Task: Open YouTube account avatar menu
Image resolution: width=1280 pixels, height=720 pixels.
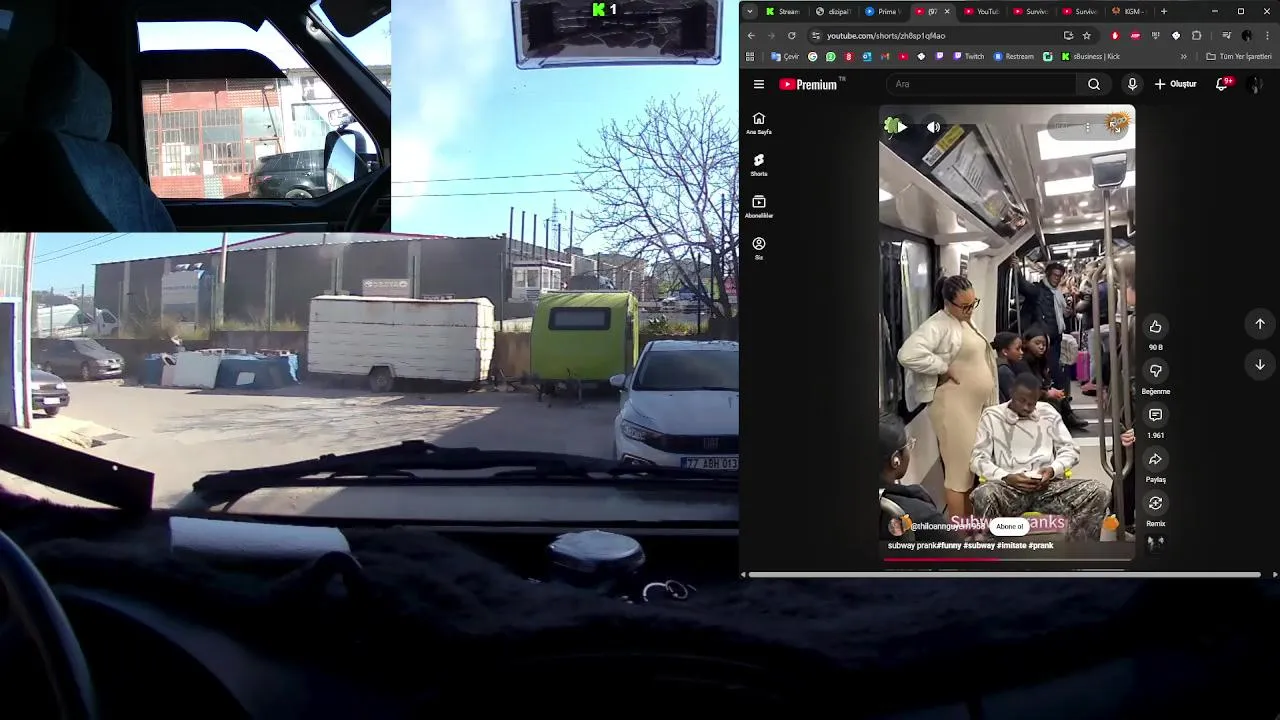Action: pos(1255,85)
